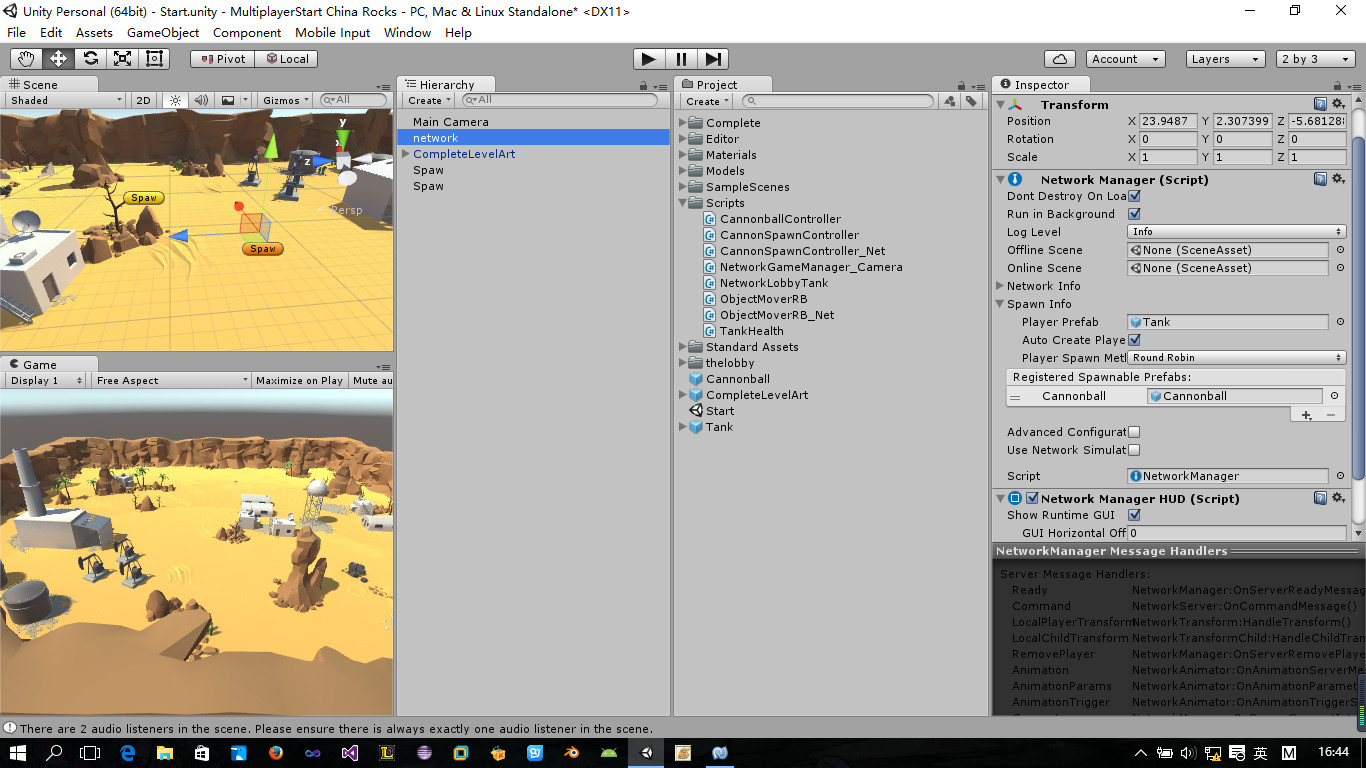
Task: Toggle scene lighting sun icon
Action: tap(175, 100)
